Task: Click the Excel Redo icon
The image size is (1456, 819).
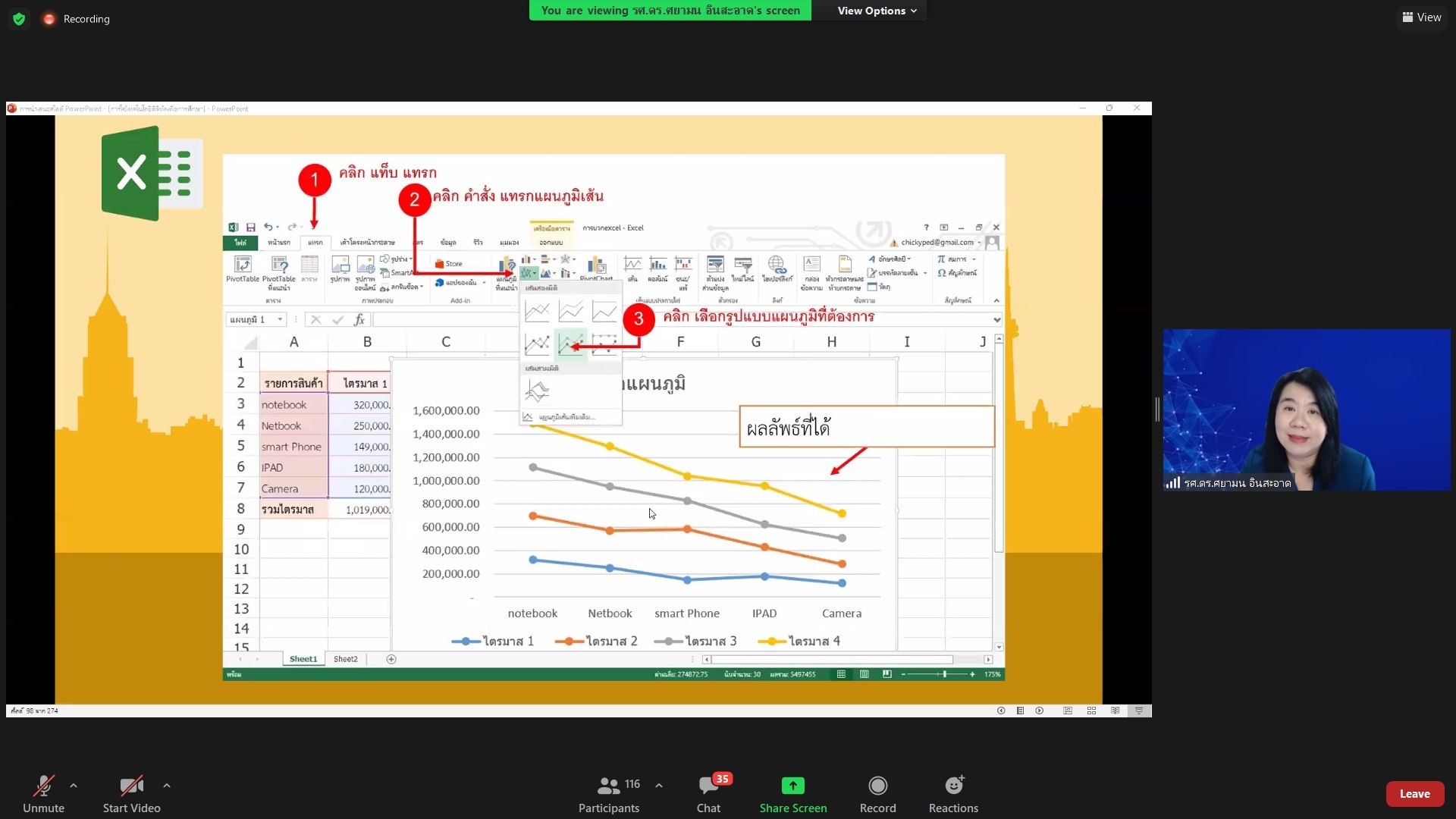Action: pos(292,227)
